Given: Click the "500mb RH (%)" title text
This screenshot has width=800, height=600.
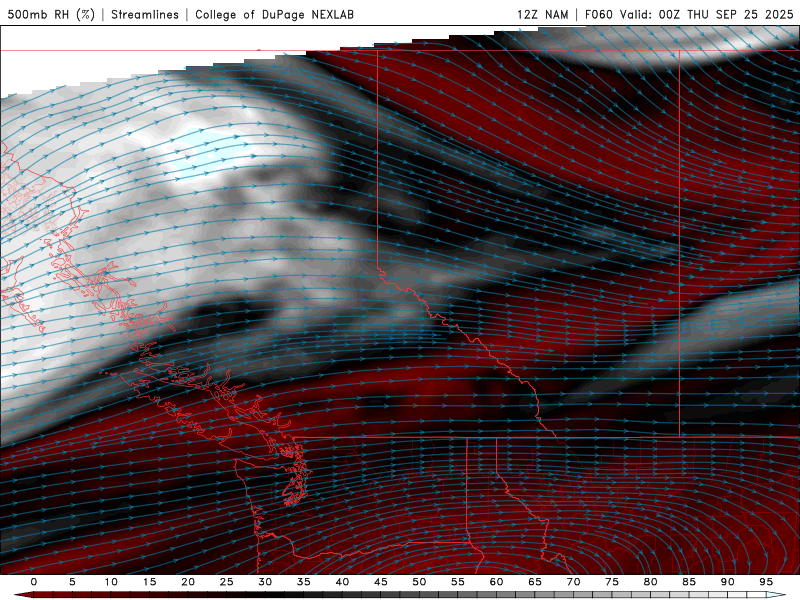Looking at the screenshot, I should 51,14.
